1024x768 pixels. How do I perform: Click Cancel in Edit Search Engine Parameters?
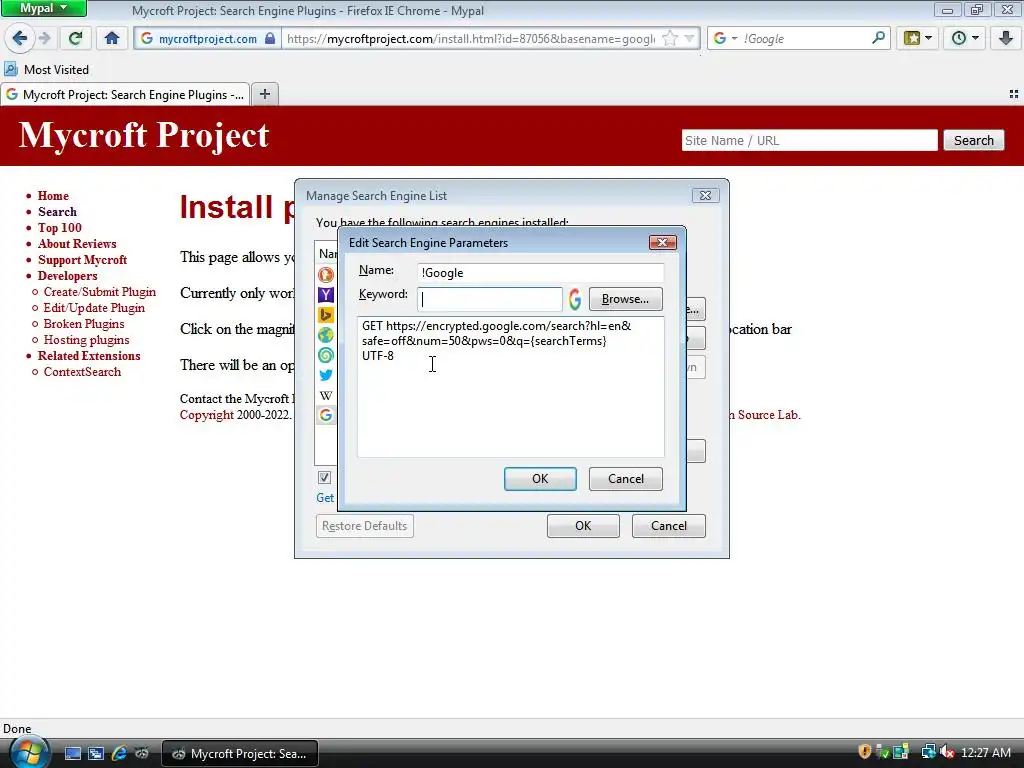click(626, 479)
